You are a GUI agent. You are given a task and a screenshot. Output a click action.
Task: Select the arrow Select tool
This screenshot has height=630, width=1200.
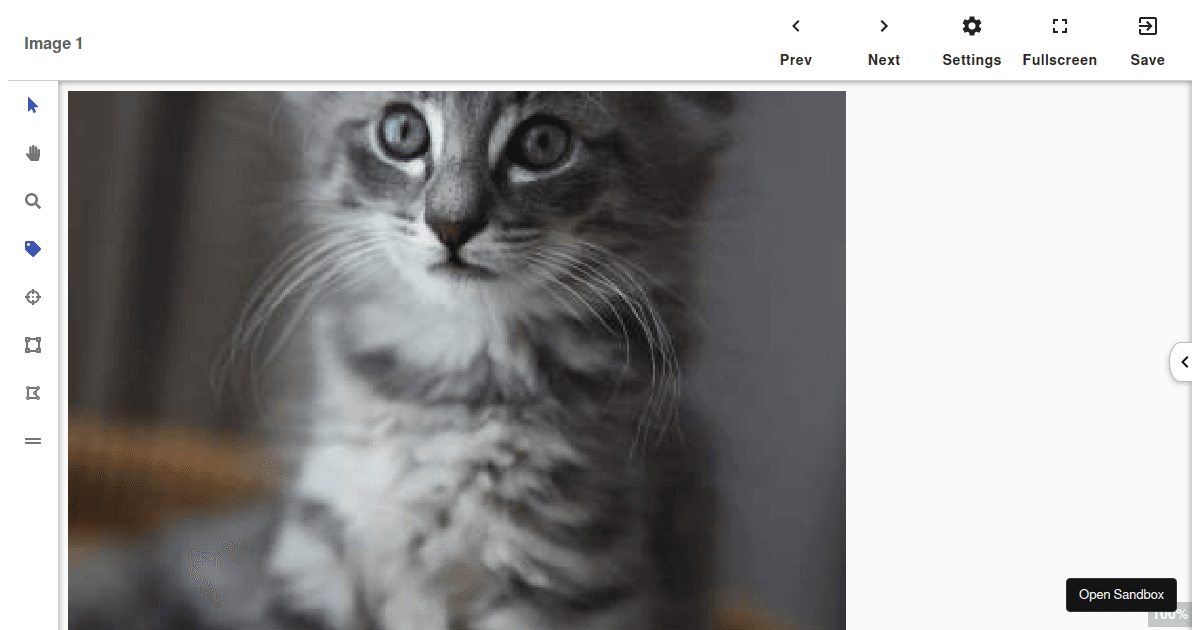click(33, 105)
